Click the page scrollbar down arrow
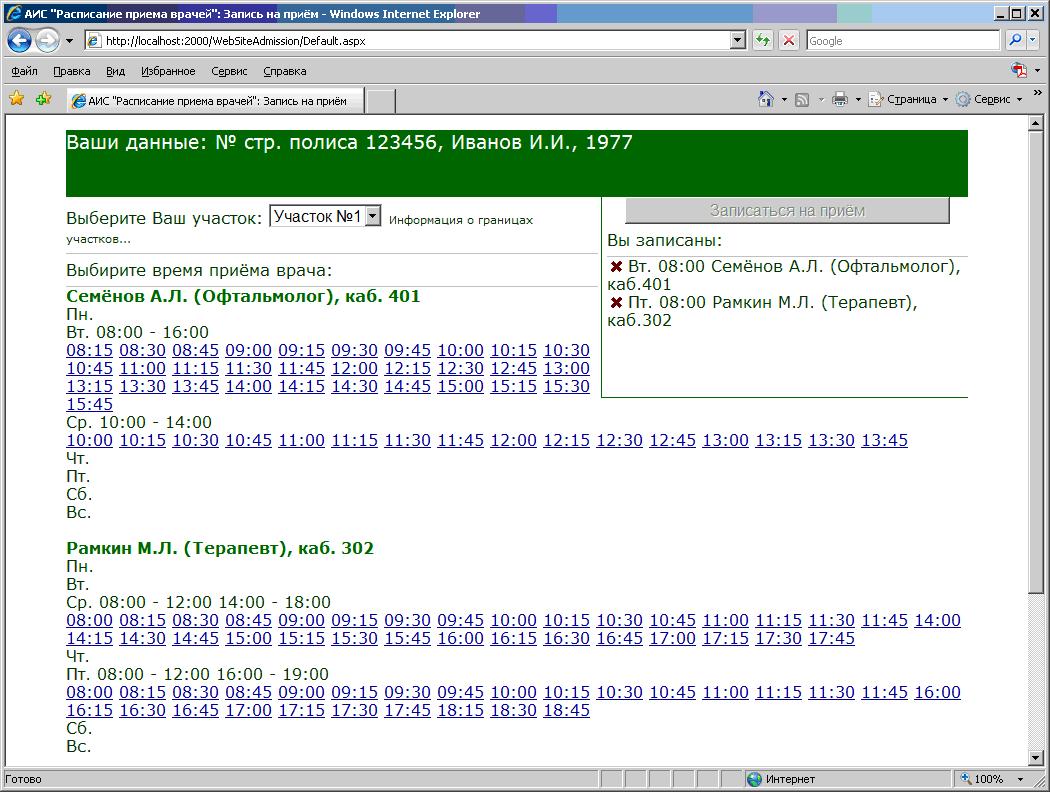The height and width of the screenshot is (792, 1050). [x=1036, y=758]
